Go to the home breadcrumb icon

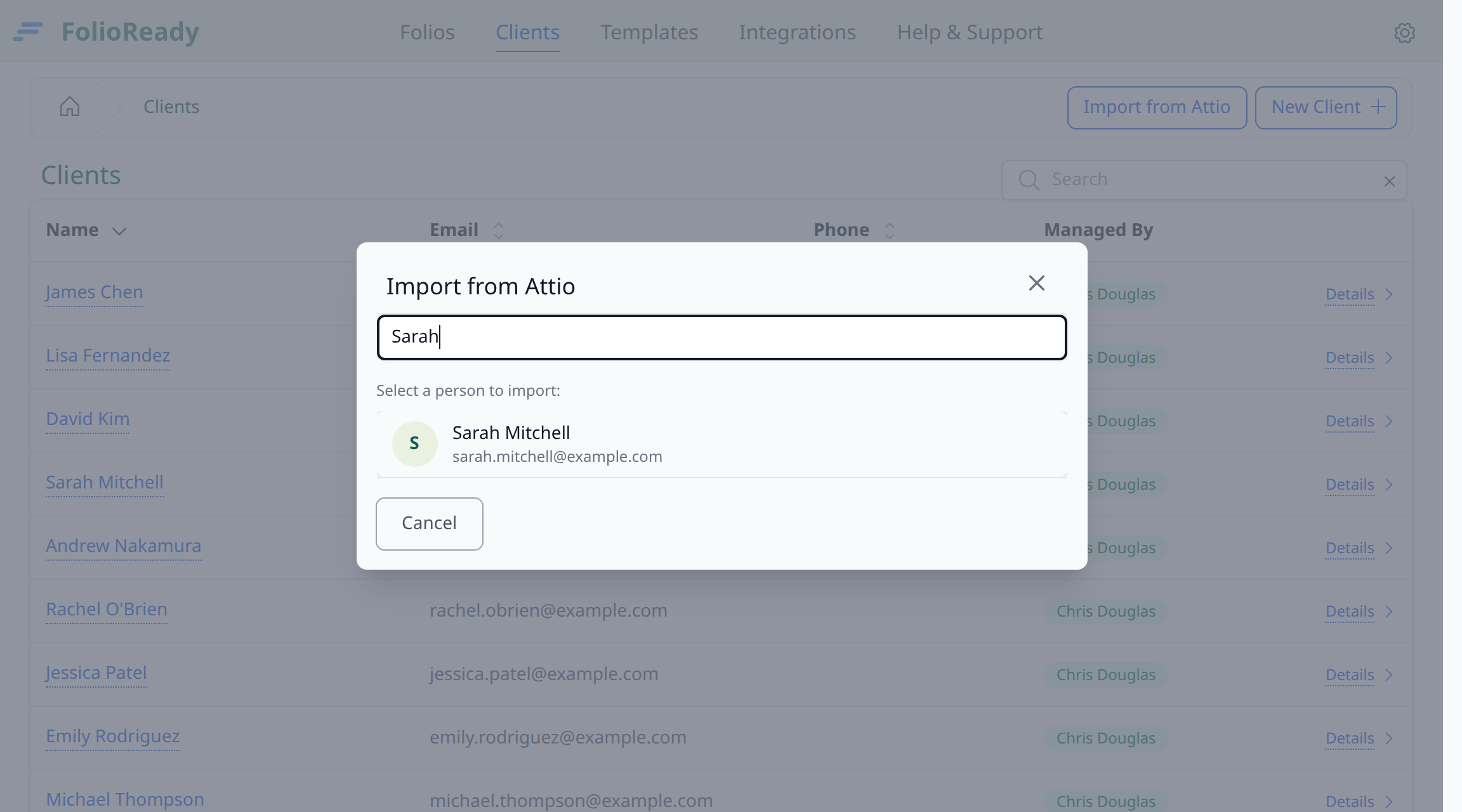(x=70, y=107)
